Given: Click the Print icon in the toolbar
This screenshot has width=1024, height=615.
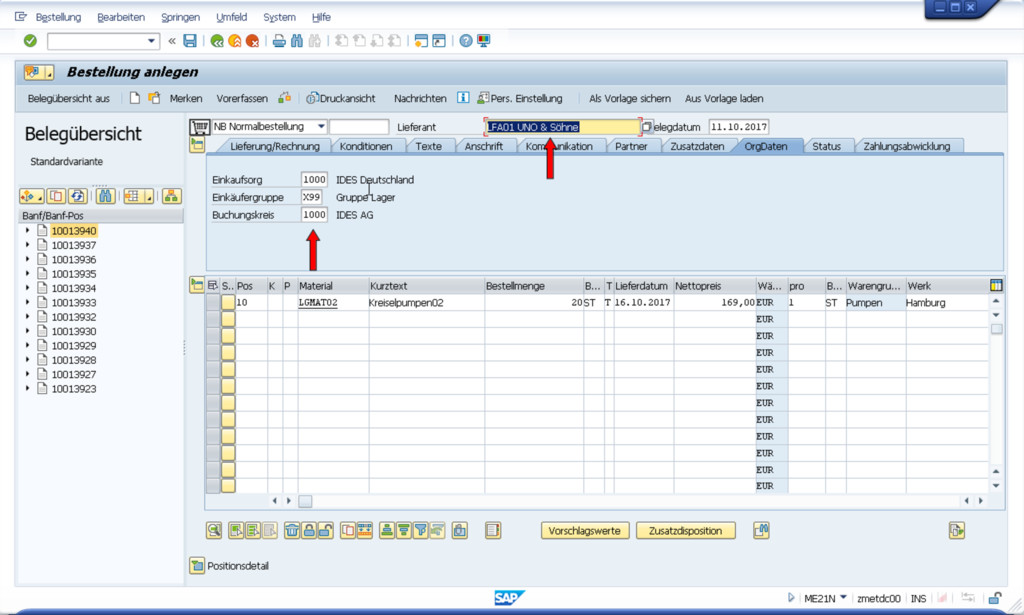Looking at the screenshot, I should (x=279, y=41).
